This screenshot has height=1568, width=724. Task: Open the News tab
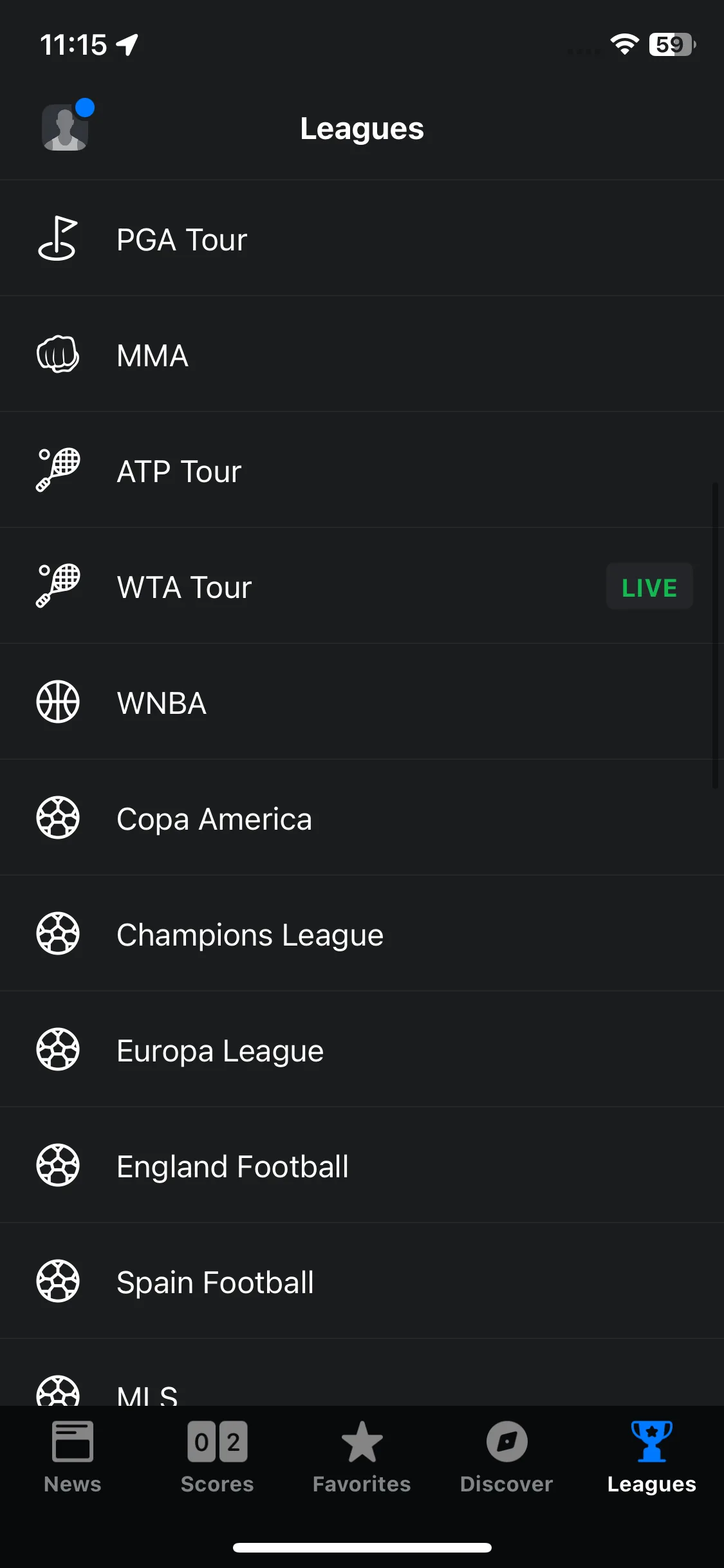click(73, 1457)
